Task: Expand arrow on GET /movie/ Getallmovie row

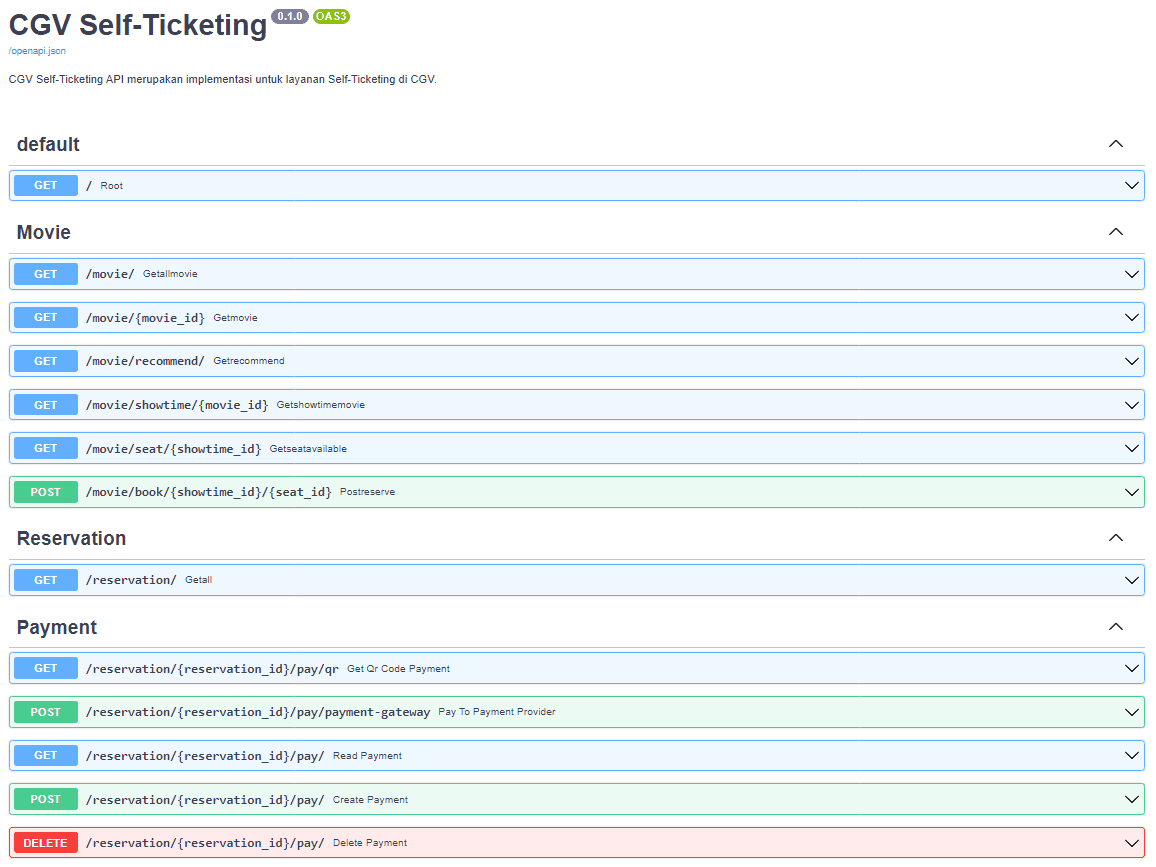Action: (x=1132, y=274)
